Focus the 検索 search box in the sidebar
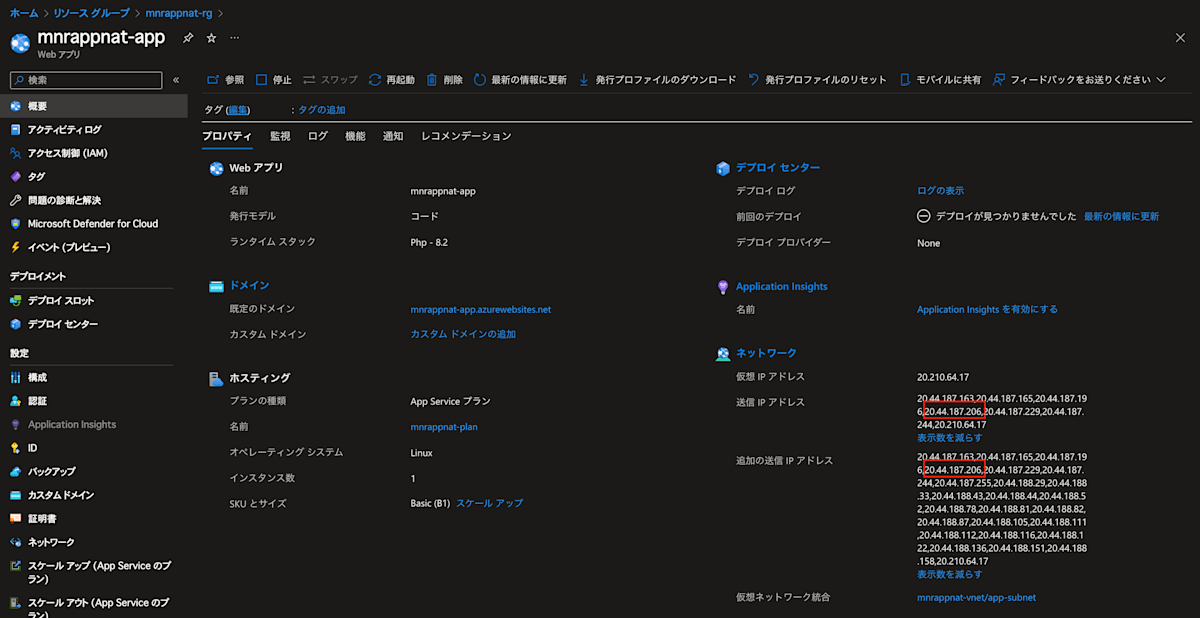 tap(85, 80)
